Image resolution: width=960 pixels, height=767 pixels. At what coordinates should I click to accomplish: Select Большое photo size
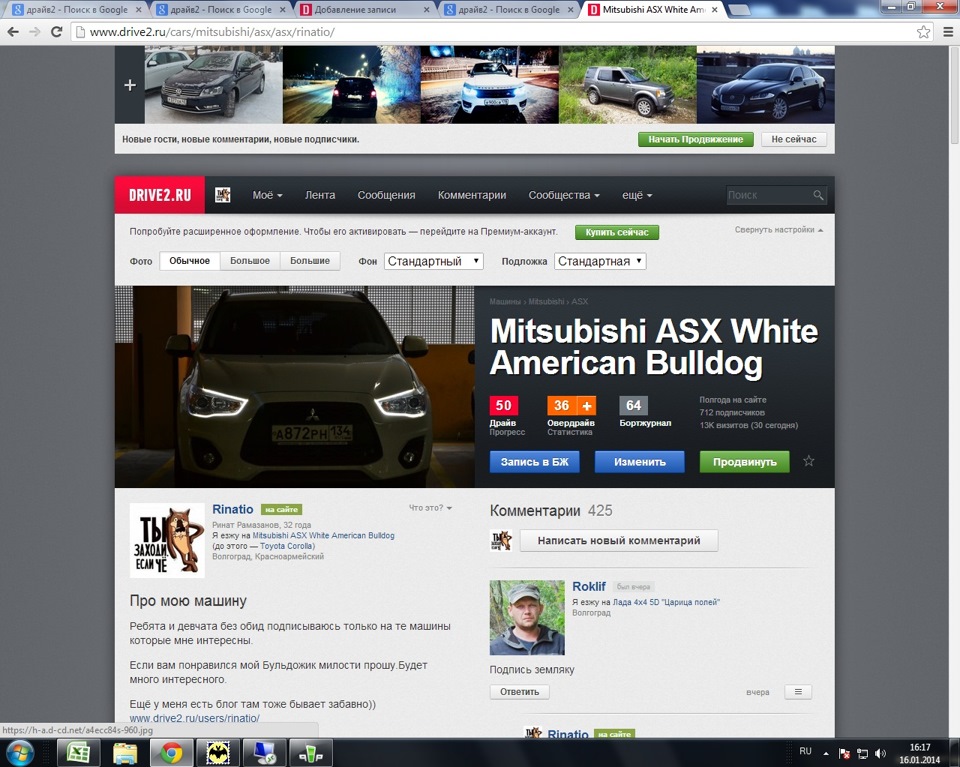250,261
